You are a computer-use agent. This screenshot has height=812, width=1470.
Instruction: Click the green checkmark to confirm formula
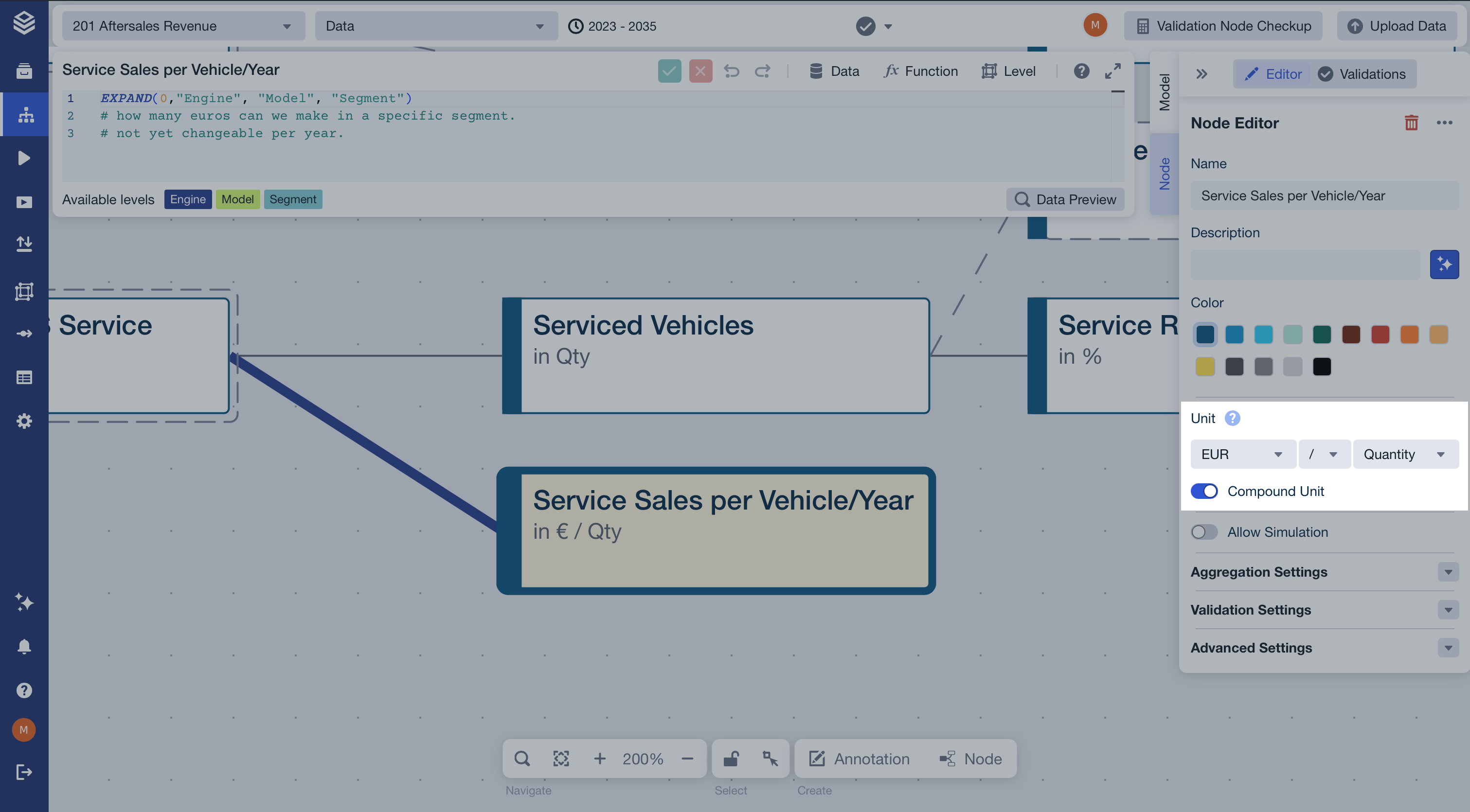point(669,71)
